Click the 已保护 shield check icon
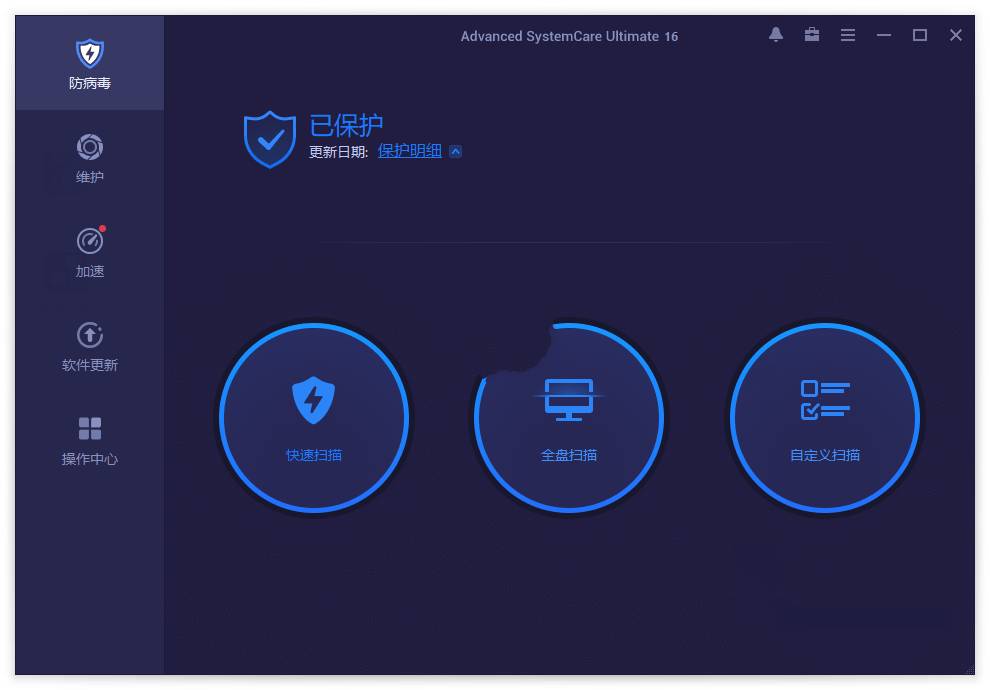The width and height of the screenshot is (990, 690). tap(268, 136)
